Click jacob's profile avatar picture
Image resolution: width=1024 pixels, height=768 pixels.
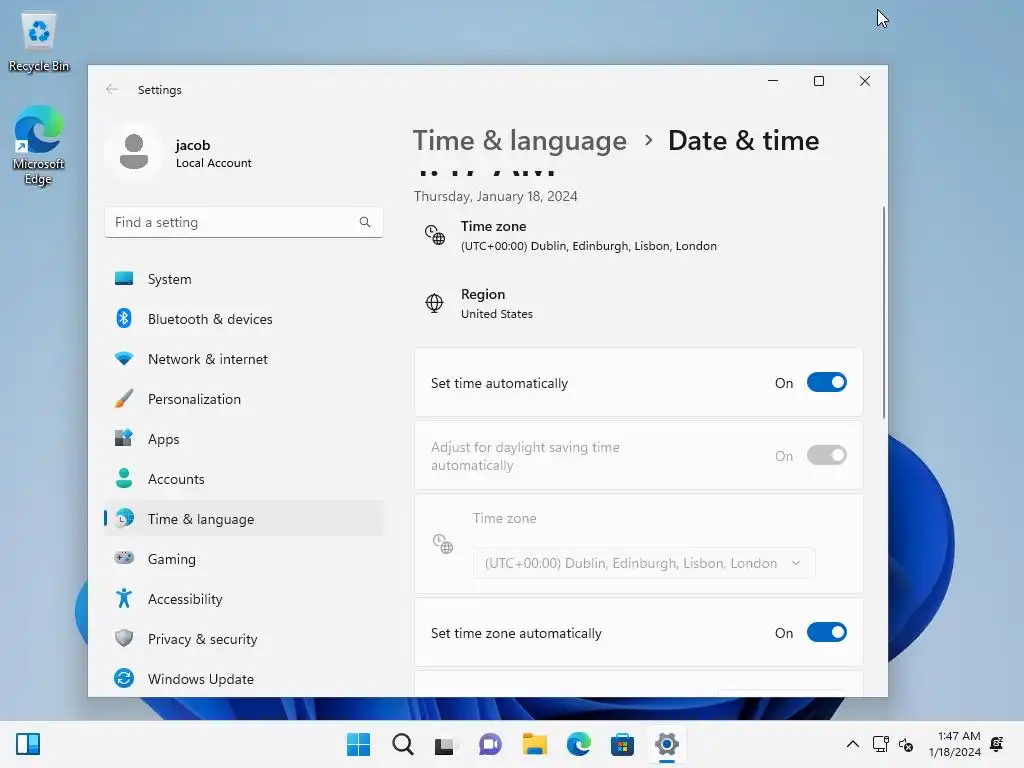point(134,152)
